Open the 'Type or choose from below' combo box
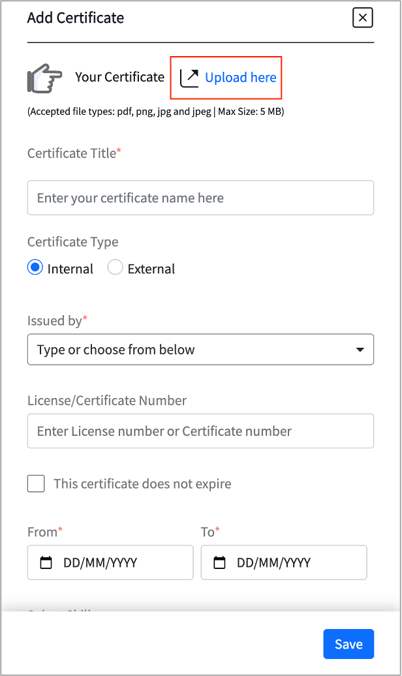 201,349
